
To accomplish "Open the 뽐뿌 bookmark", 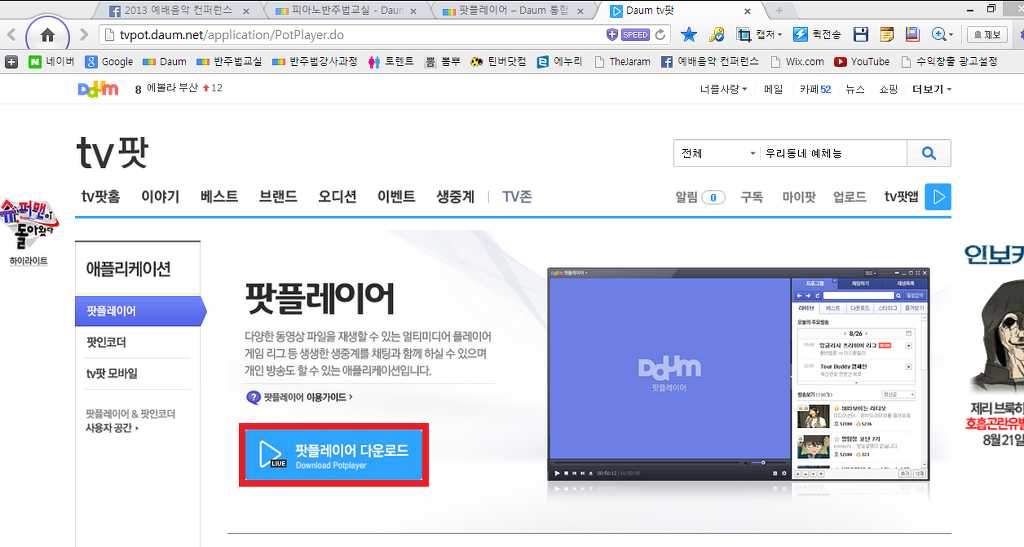I will click(x=442, y=61).
